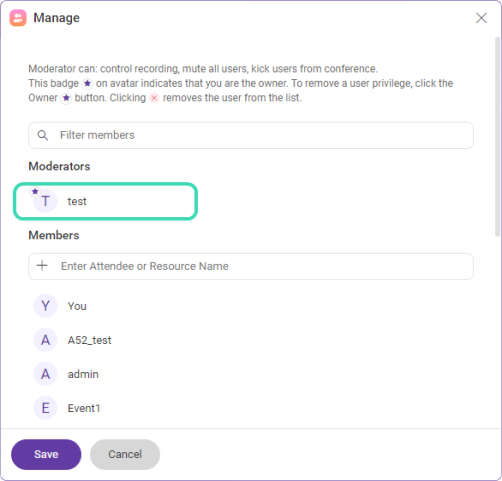The height and width of the screenshot is (481, 502).
Task: Select the member named You
Action: 77,306
